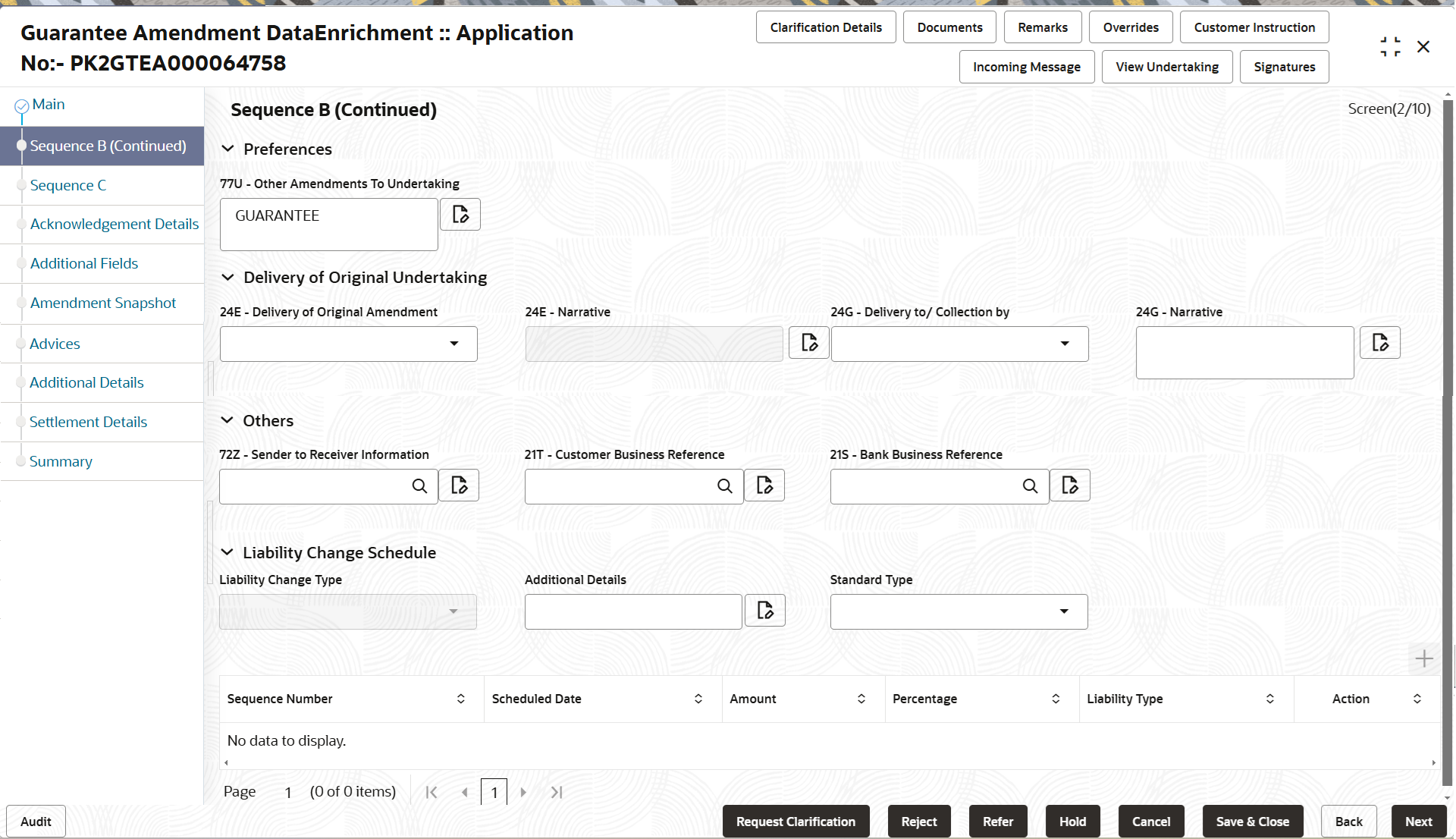Click plus icon to add liability schedule row
Viewport: 1456px width, 839px height.
[1423, 658]
